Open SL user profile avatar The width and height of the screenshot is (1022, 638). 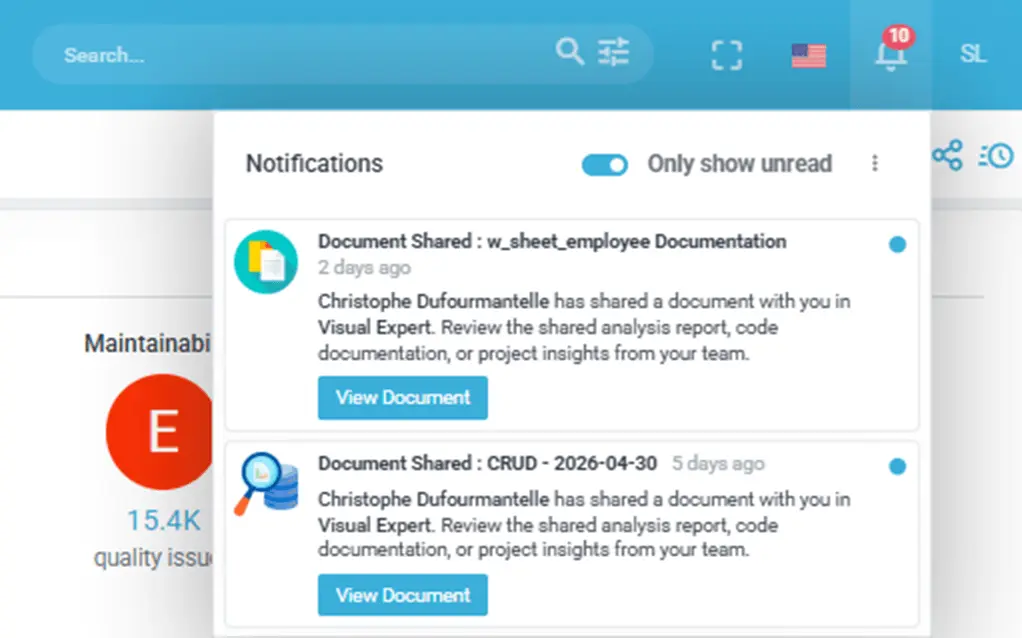pos(973,54)
